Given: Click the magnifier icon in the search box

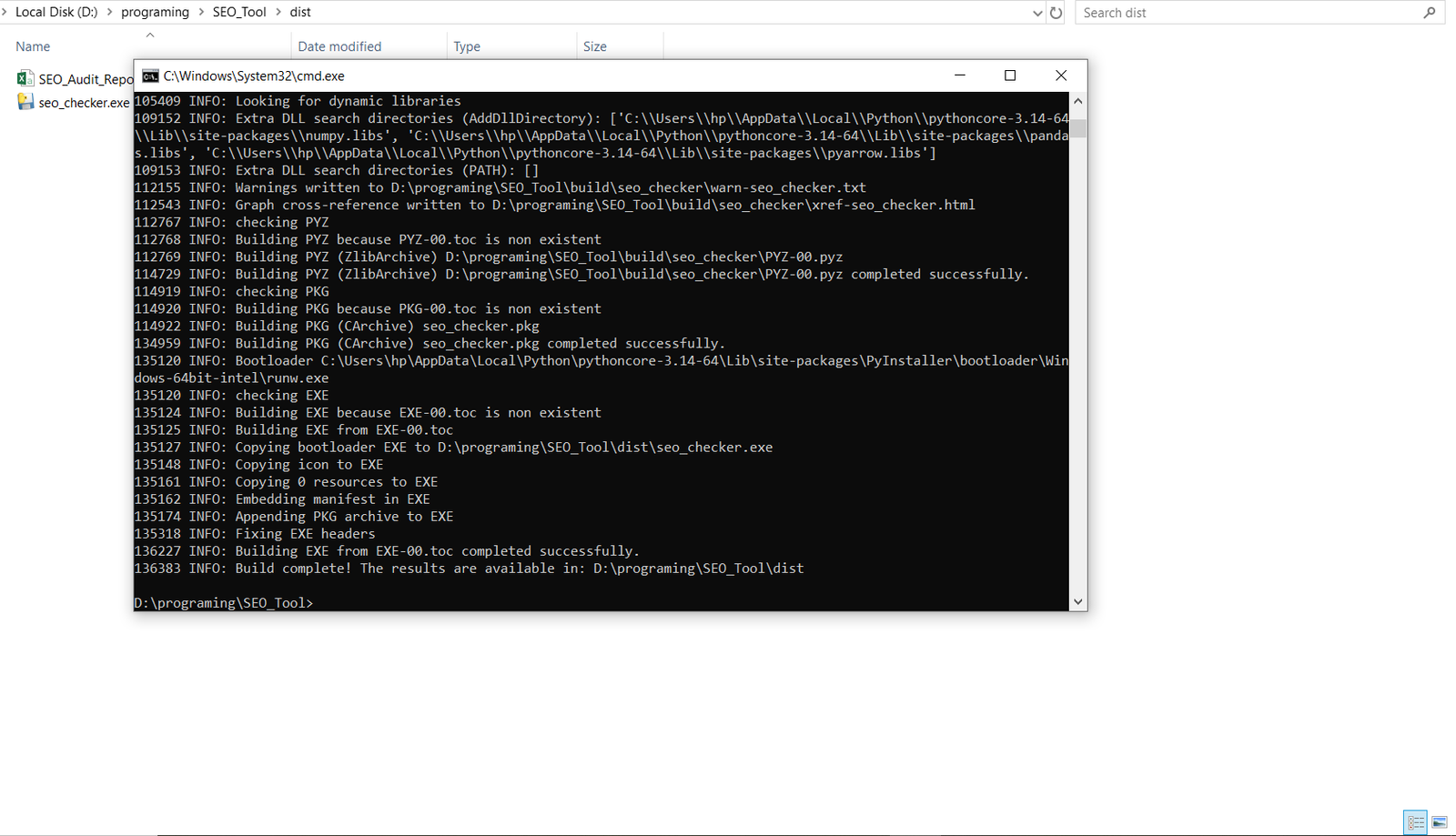Looking at the screenshot, I should [1429, 12].
